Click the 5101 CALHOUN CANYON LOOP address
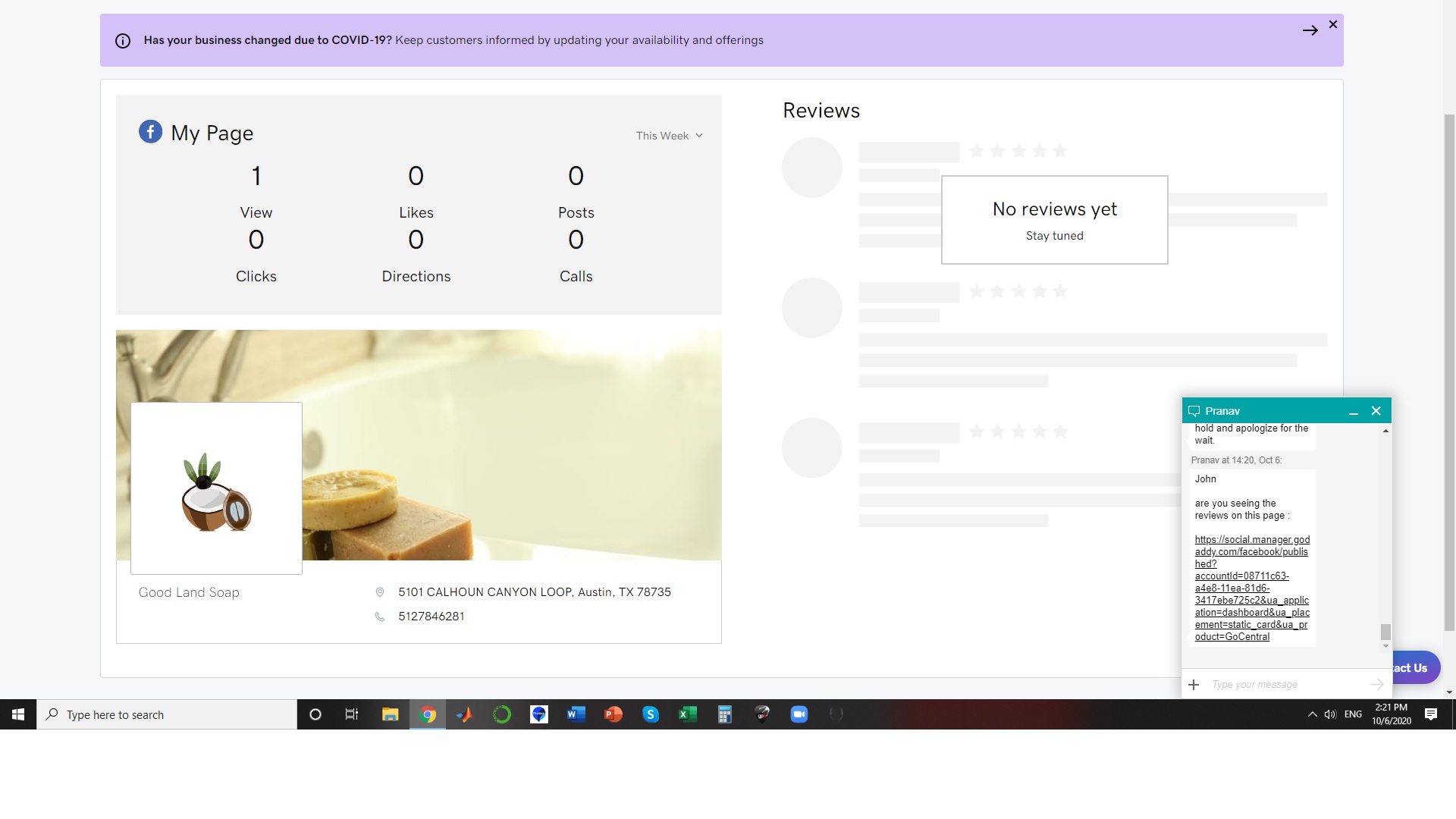This screenshot has height=819, width=1456. click(535, 592)
